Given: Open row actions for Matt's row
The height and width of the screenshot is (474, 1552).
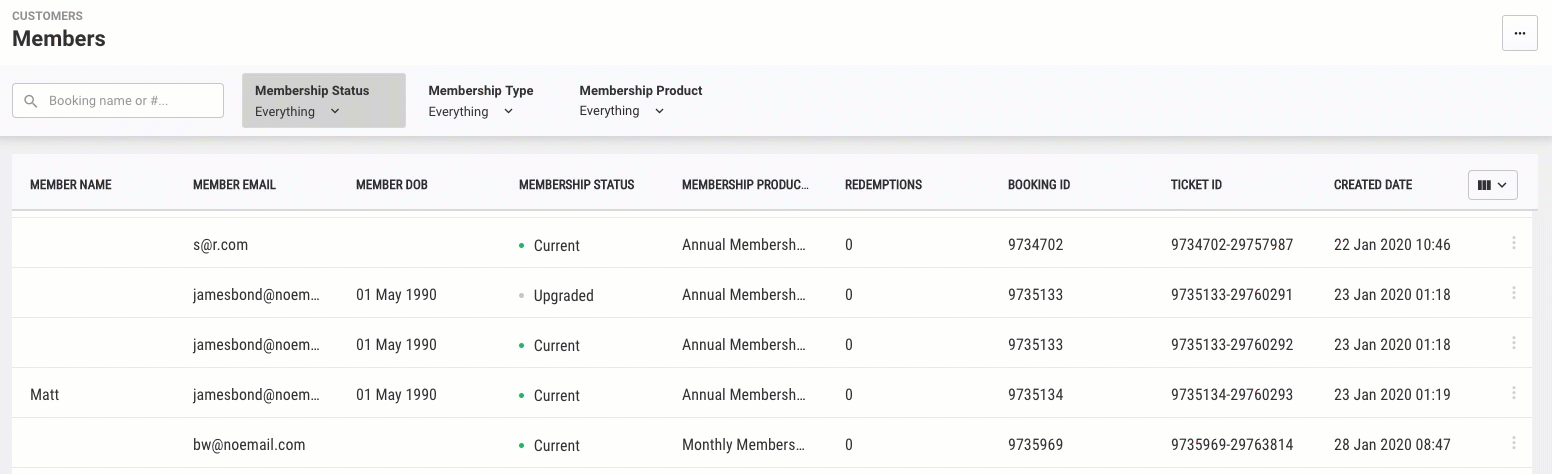Looking at the screenshot, I should pyautogui.click(x=1513, y=393).
